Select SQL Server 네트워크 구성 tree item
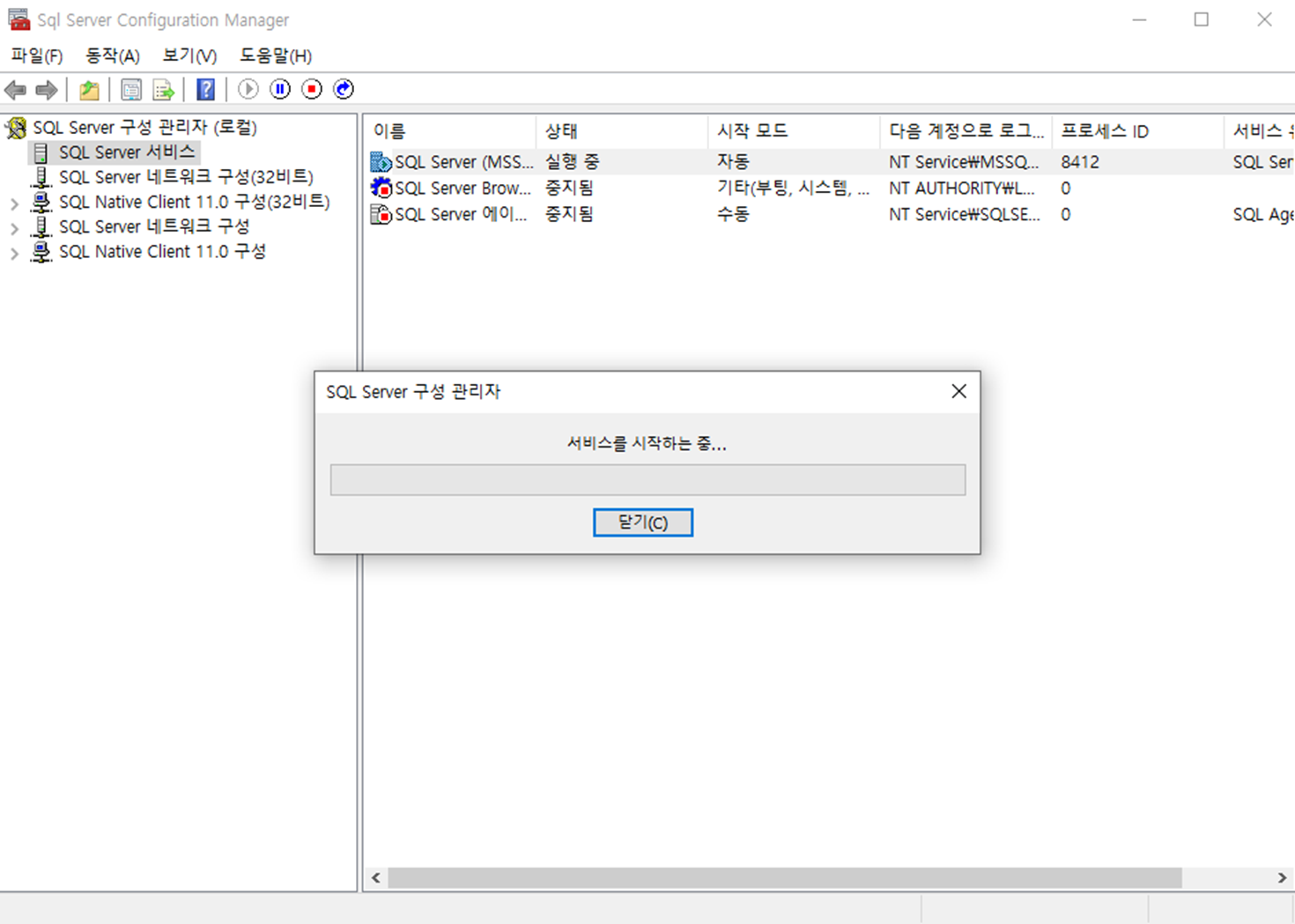 tap(154, 226)
